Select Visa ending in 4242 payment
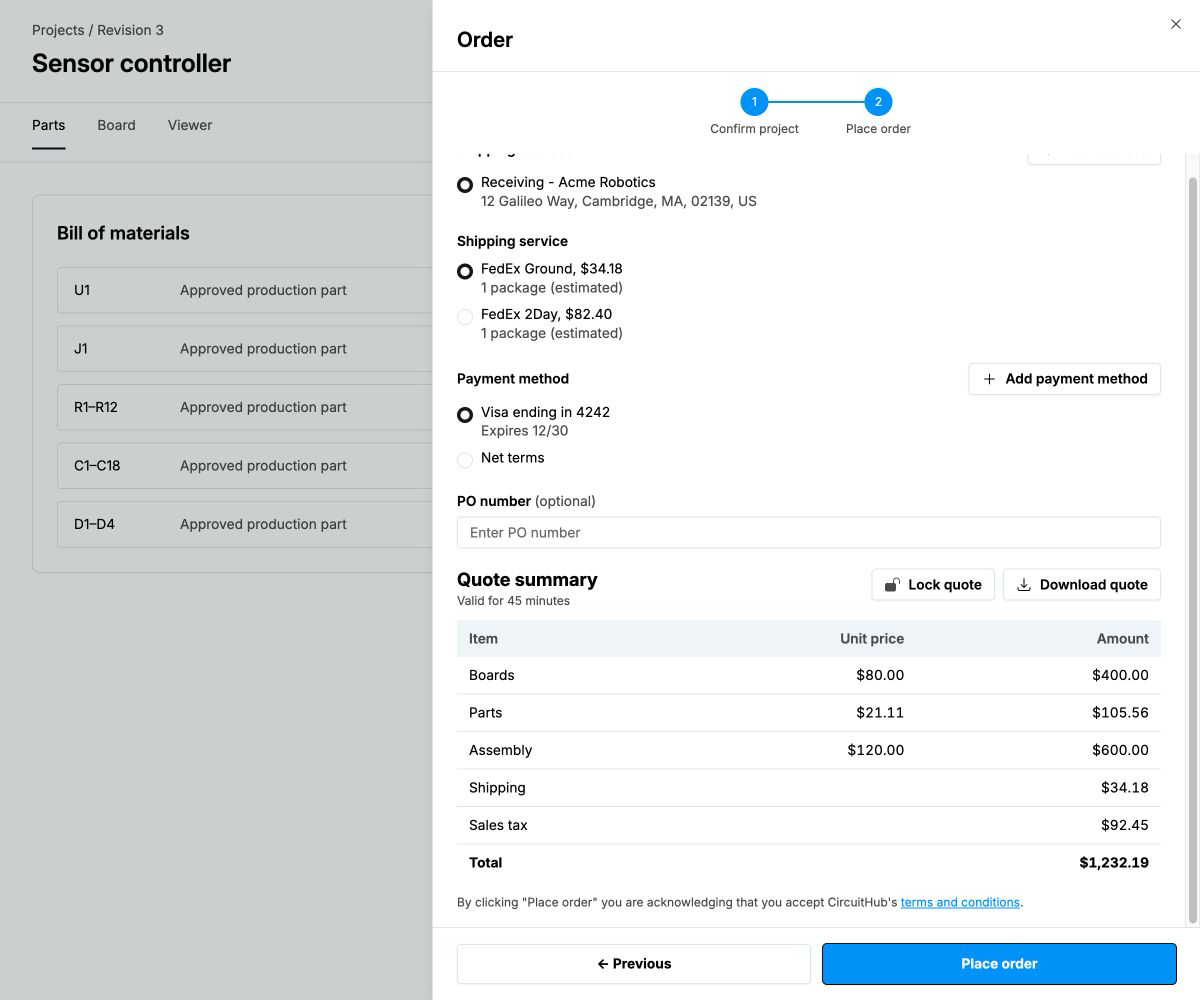 point(465,414)
